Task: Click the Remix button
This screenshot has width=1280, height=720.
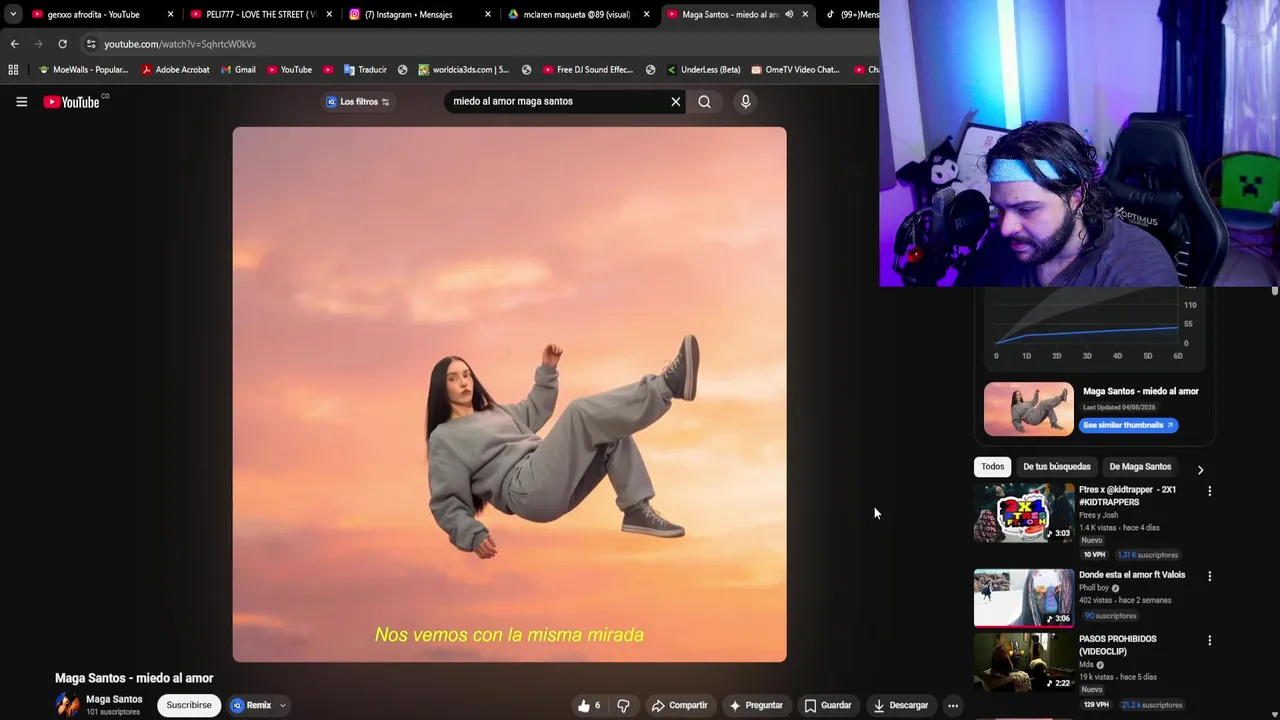Action: pos(251,705)
